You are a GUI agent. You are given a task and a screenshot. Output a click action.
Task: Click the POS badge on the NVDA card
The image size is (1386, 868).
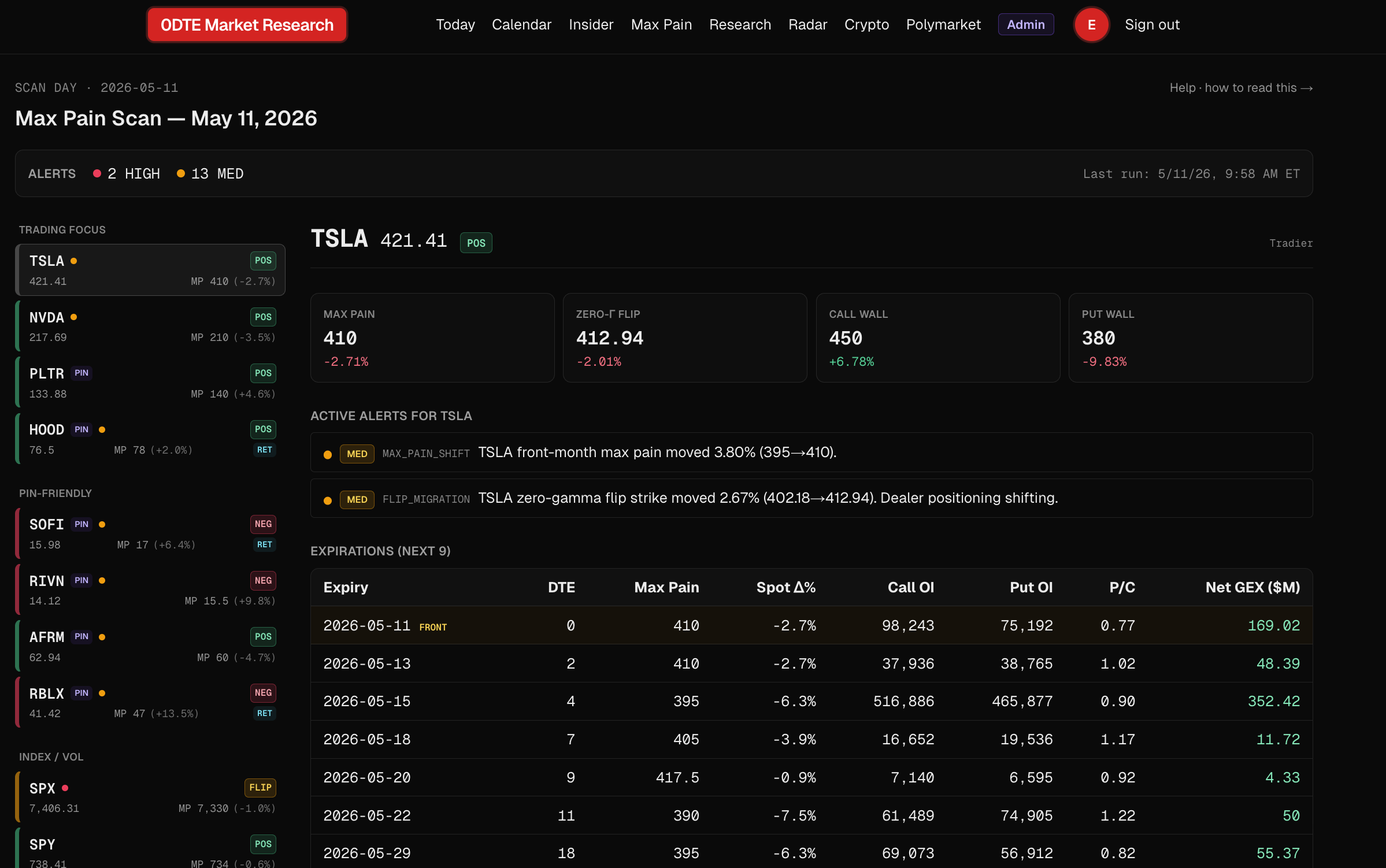(263, 317)
